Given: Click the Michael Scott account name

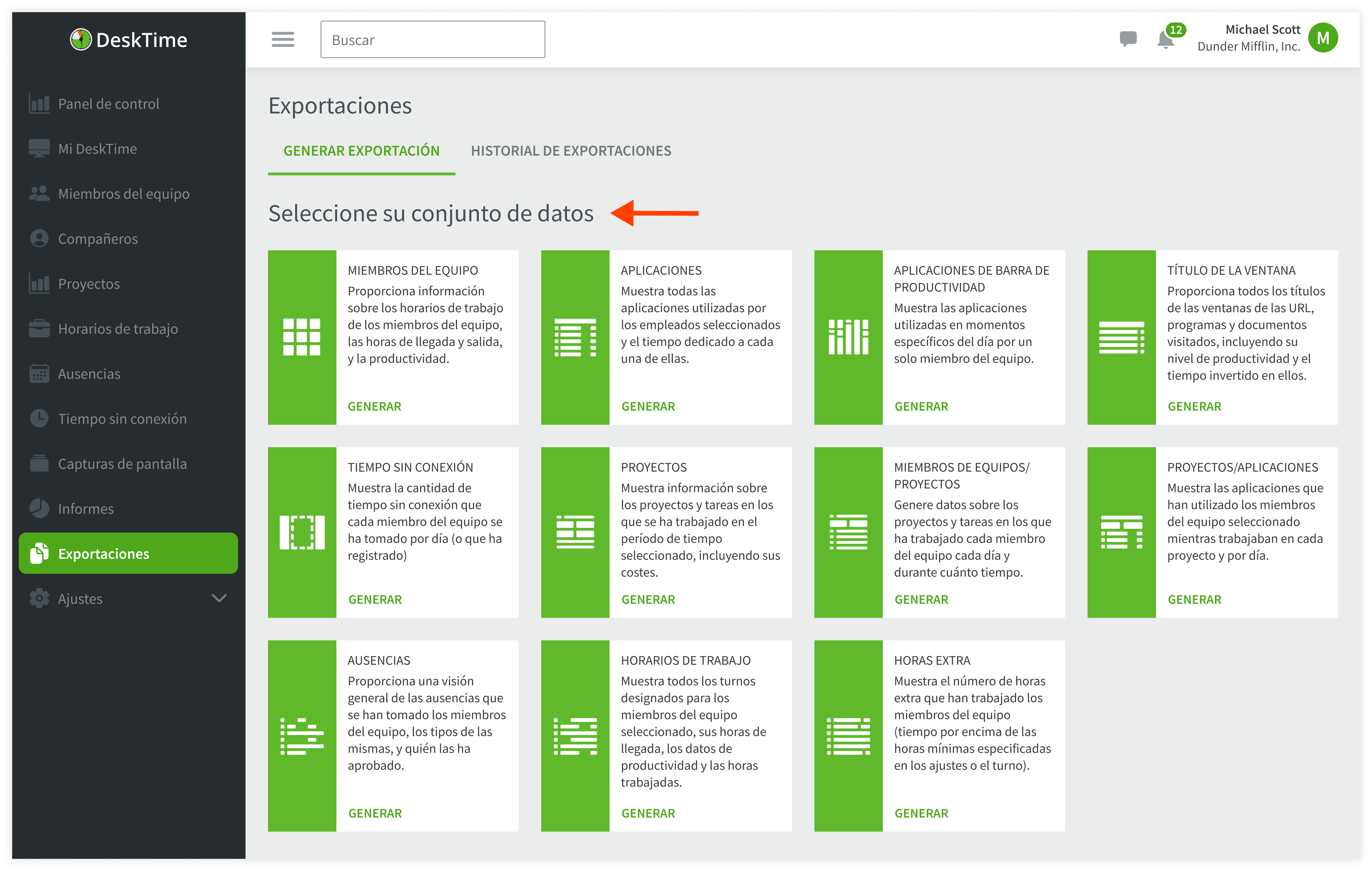Looking at the screenshot, I should 1263,30.
